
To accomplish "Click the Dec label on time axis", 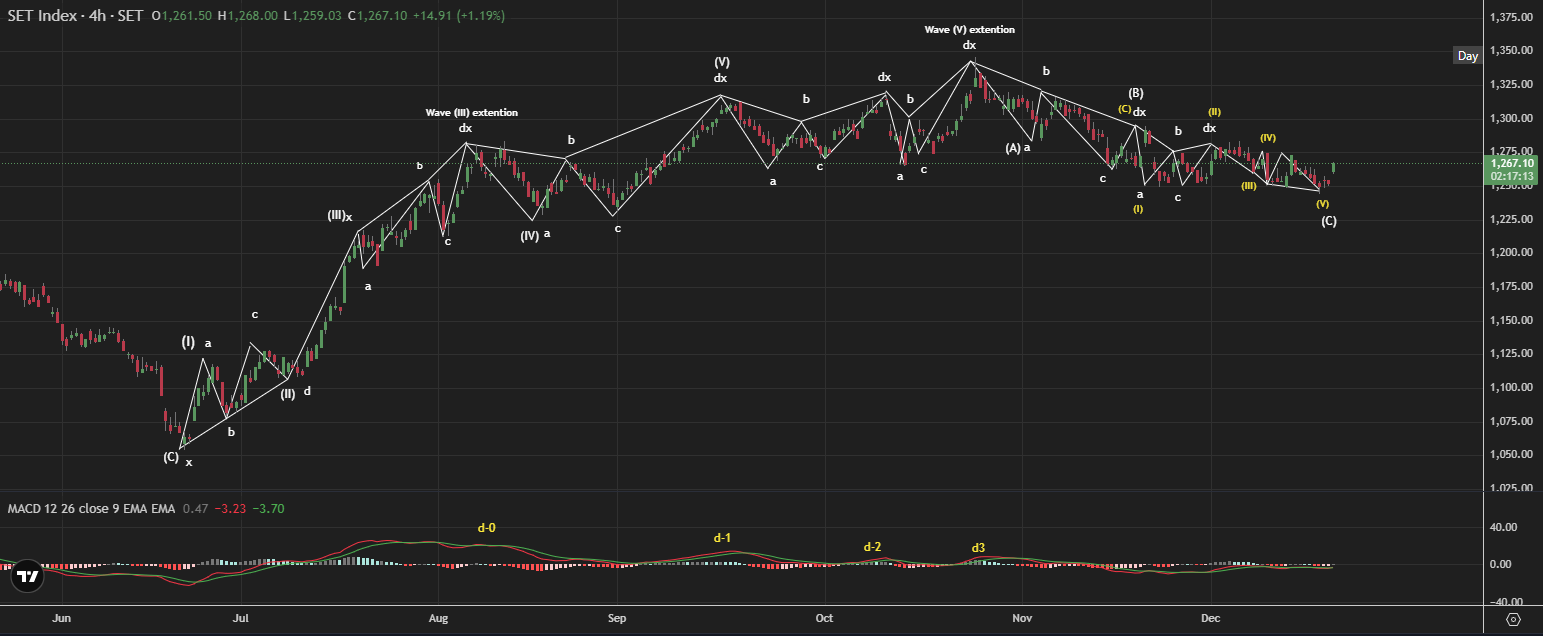I will coord(1209,619).
